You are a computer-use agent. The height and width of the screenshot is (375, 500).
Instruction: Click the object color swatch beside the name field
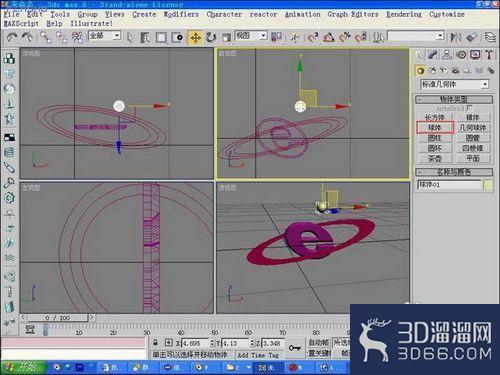488,185
